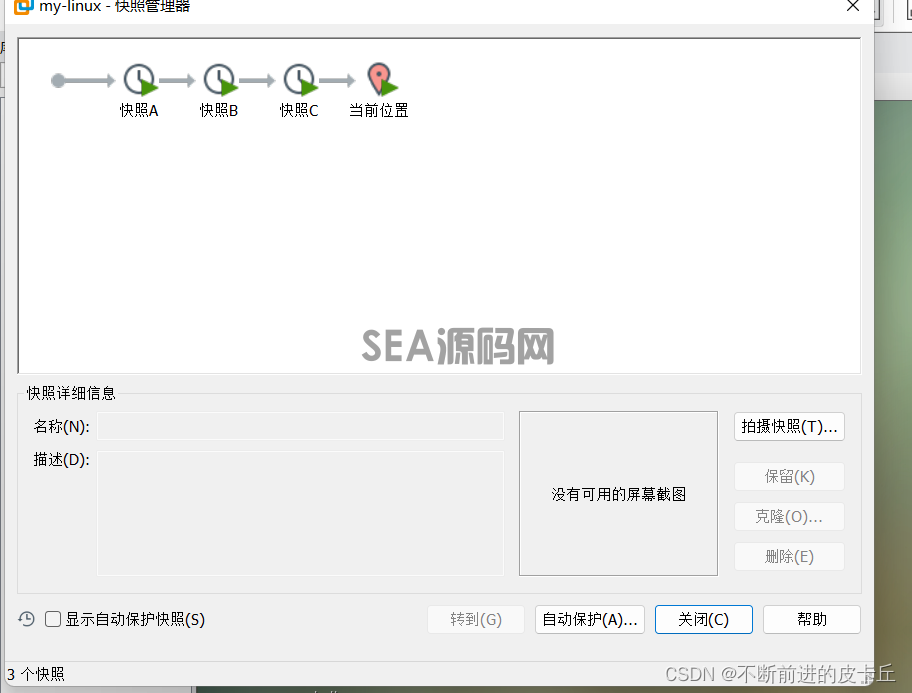Screen dimensions: 912x693
Task: Click the 克隆(O)... button
Action: [x=789, y=516]
